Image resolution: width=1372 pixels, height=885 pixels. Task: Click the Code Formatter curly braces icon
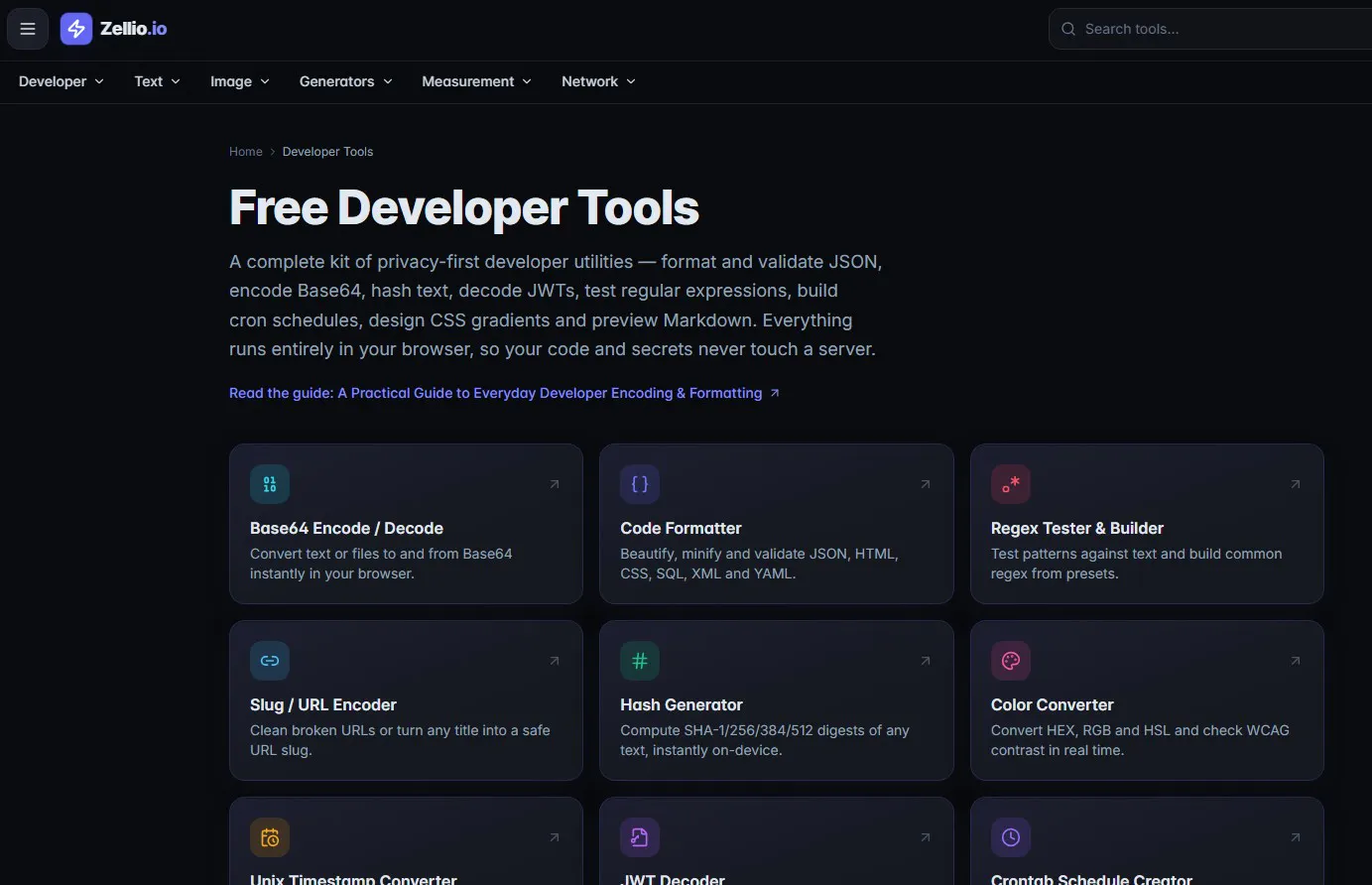point(640,484)
